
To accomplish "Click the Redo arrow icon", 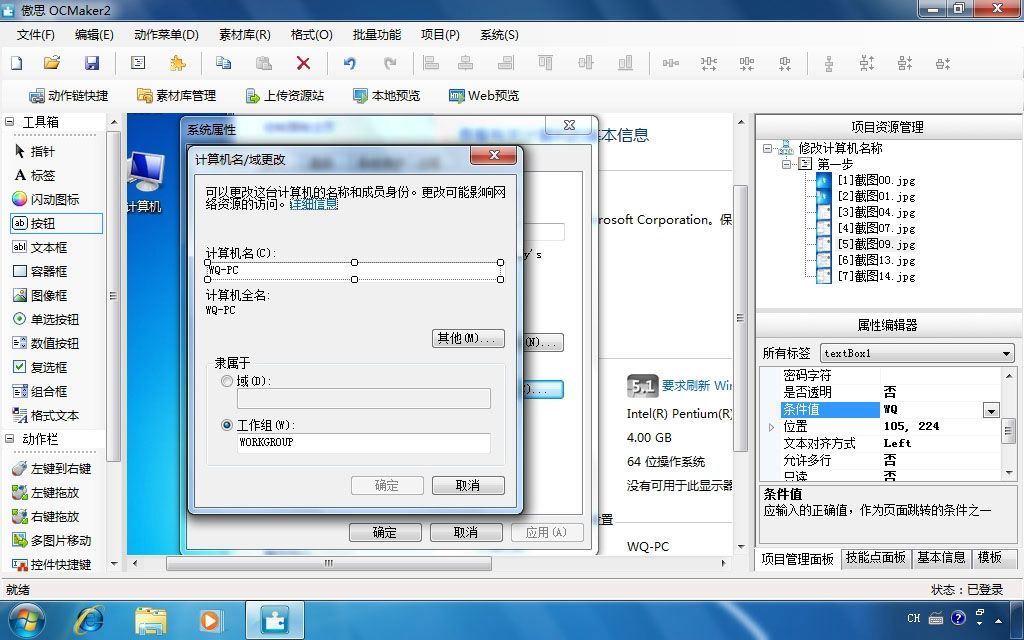I will tap(390, 63).
